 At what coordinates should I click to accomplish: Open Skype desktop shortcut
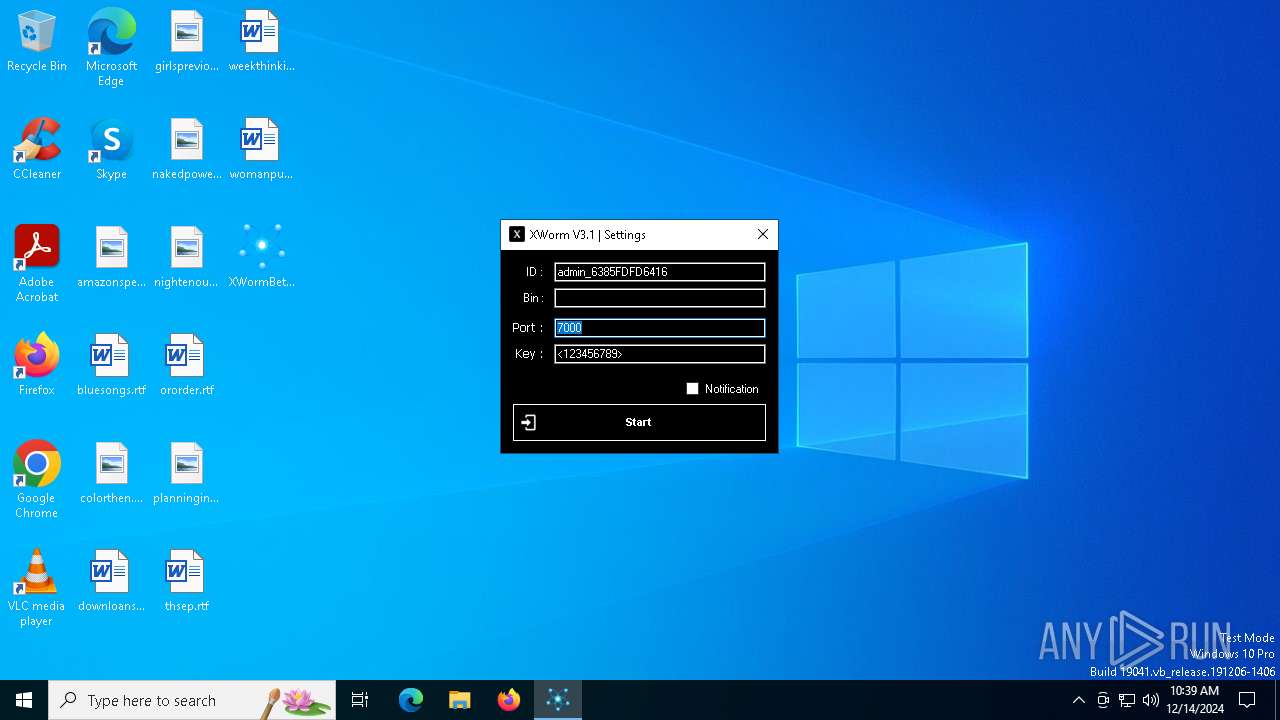point(111,150)
